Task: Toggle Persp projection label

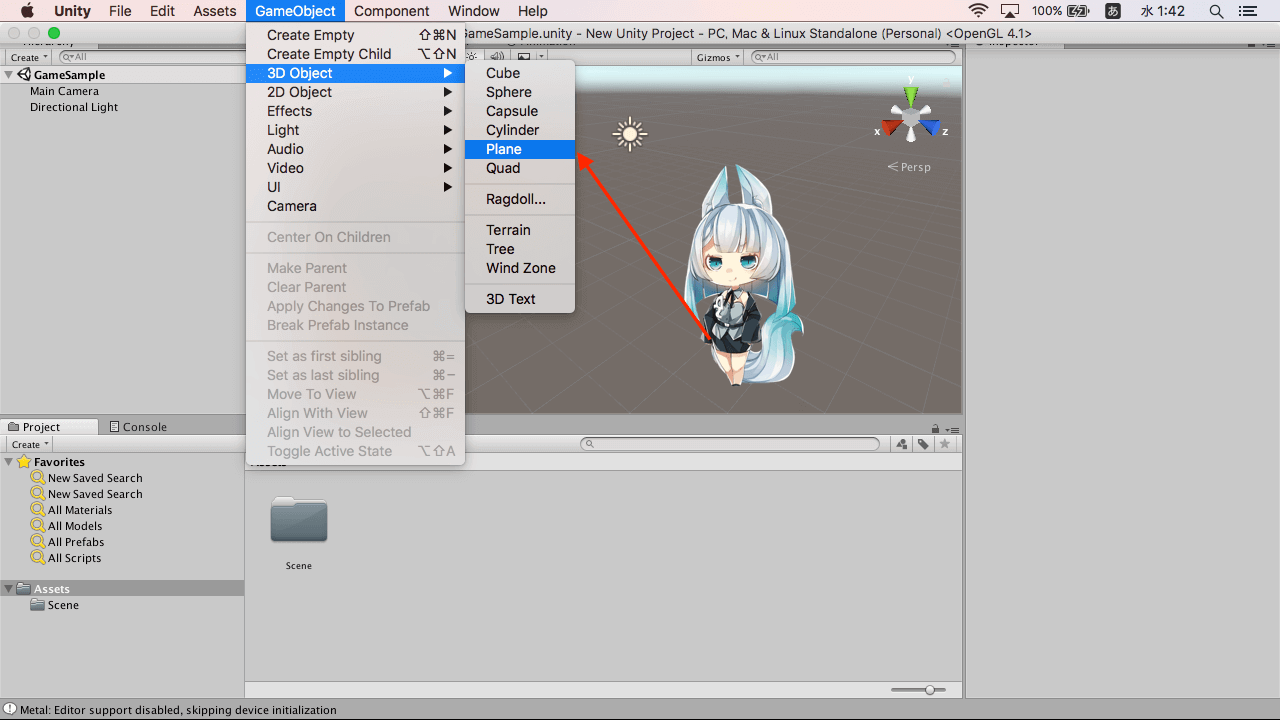Action: (909, 167)
